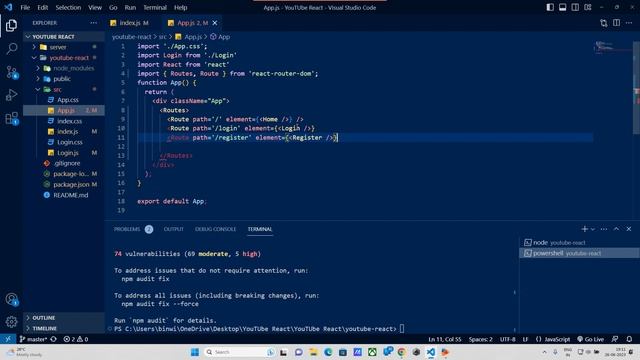
Task: Open the Explorer view in activity bar
Action: 11,26
